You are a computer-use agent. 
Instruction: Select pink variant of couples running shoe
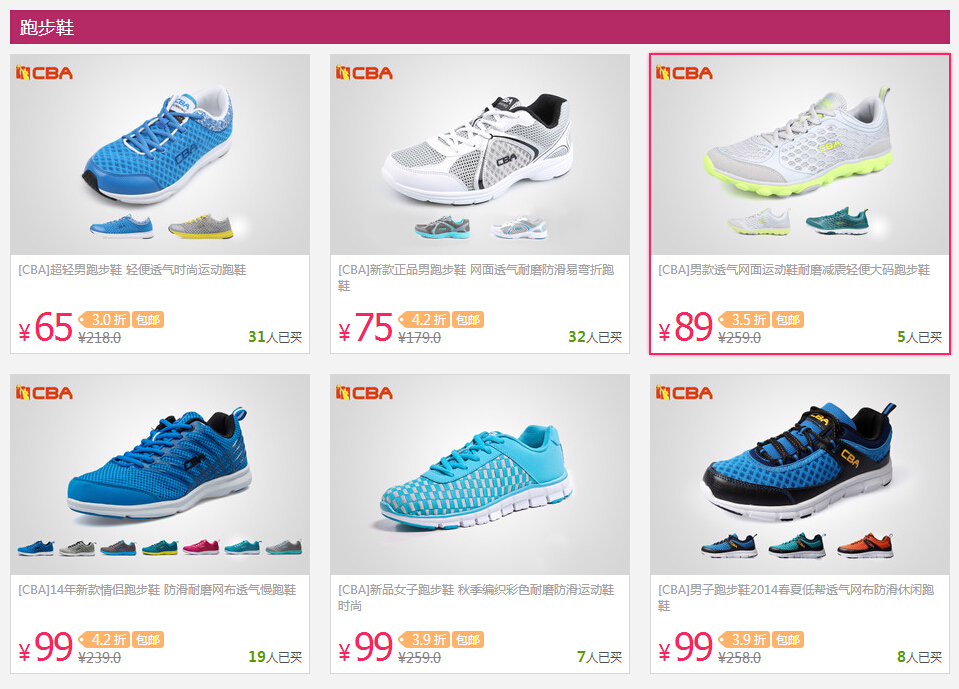201,547
